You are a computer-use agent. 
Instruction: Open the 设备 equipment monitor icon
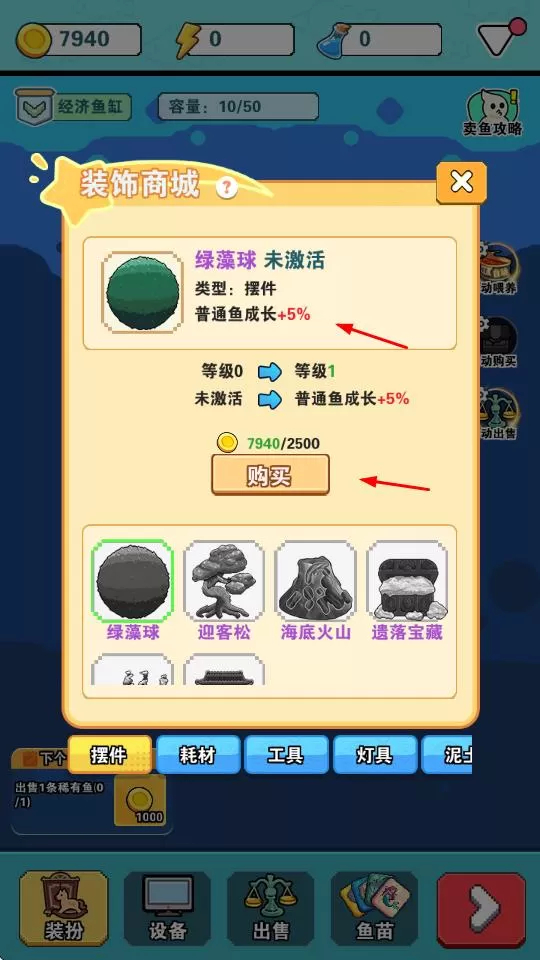pos(168,909)
